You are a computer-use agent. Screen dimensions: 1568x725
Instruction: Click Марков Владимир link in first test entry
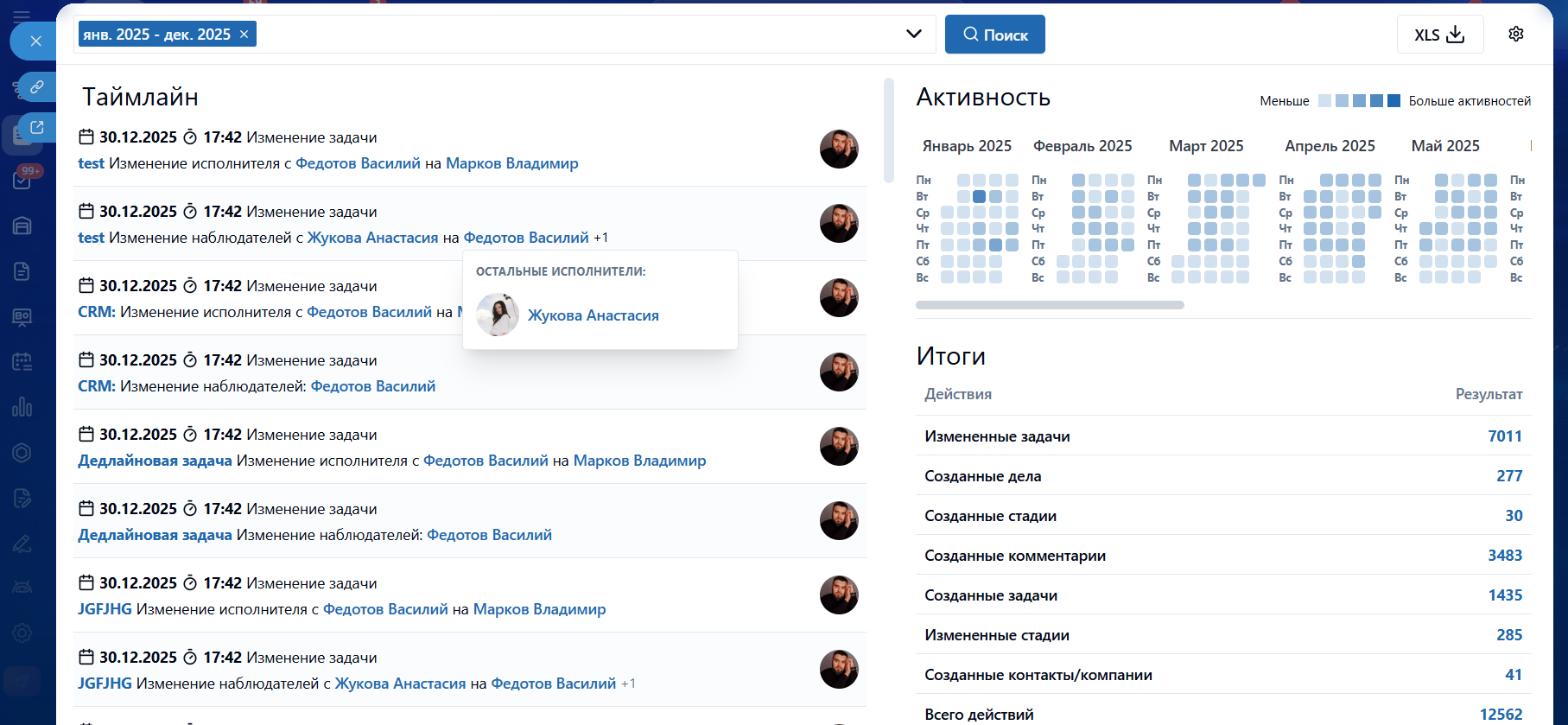[x=511, y=163]
